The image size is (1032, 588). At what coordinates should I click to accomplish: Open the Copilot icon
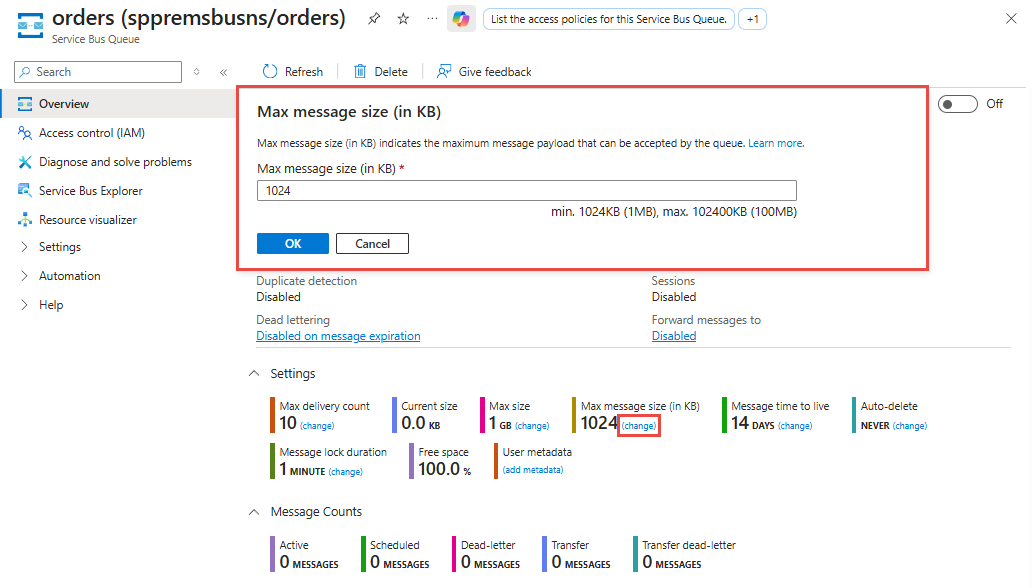[461, 19]
